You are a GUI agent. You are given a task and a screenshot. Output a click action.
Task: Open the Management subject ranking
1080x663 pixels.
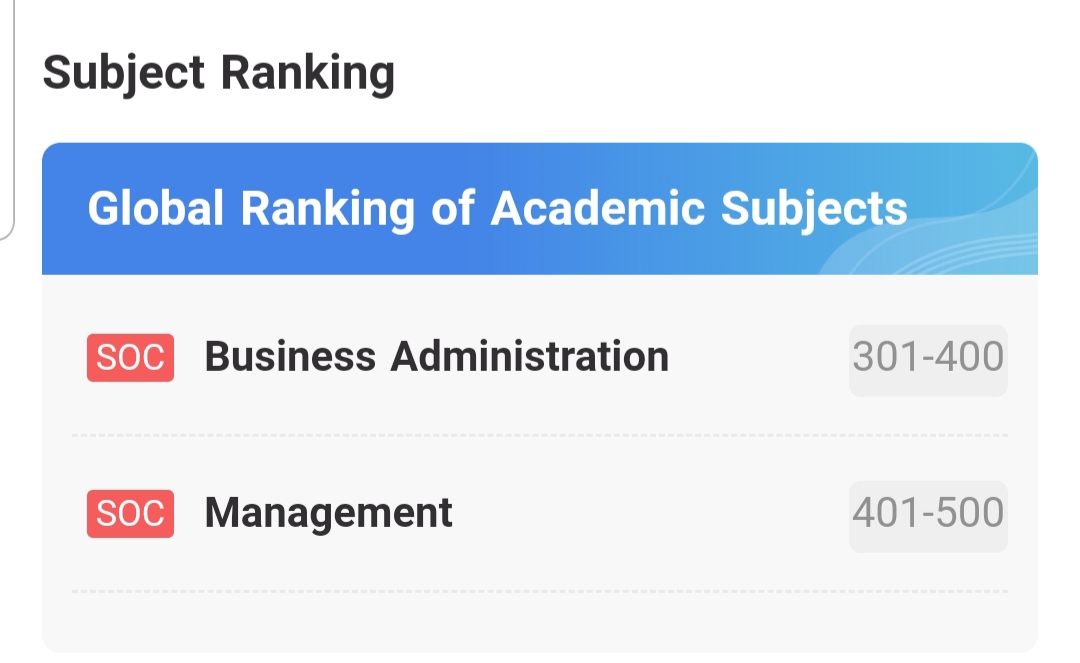328,513
